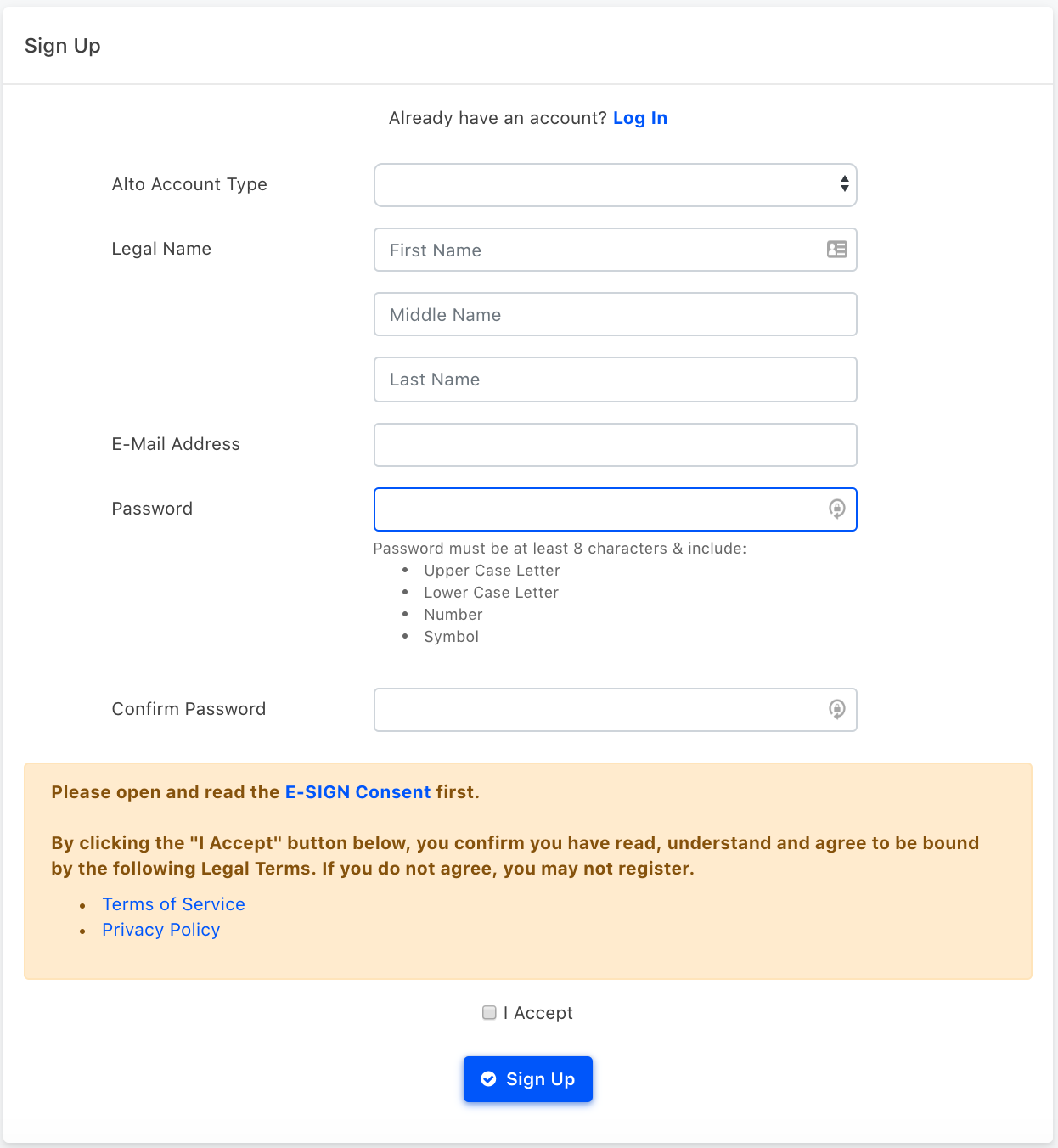Click the Alto Account Type up-down arrows

(x=844, y=184)
